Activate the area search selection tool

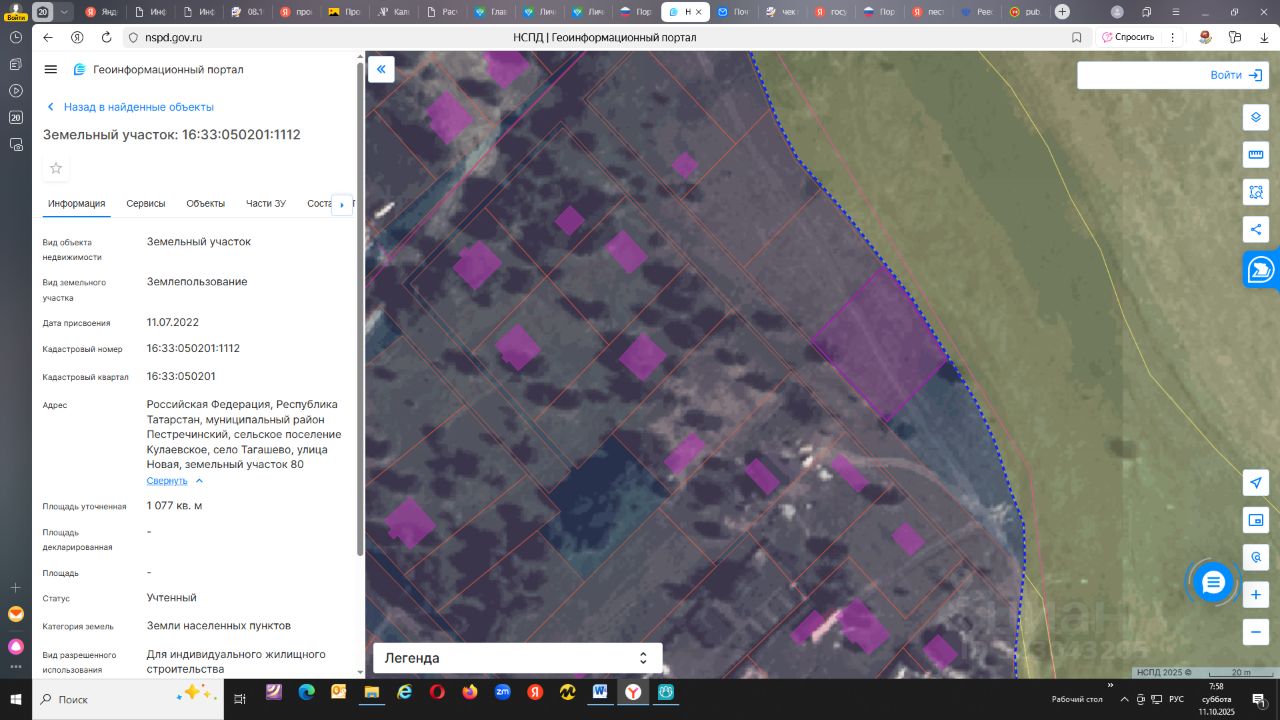[1256, 192]
